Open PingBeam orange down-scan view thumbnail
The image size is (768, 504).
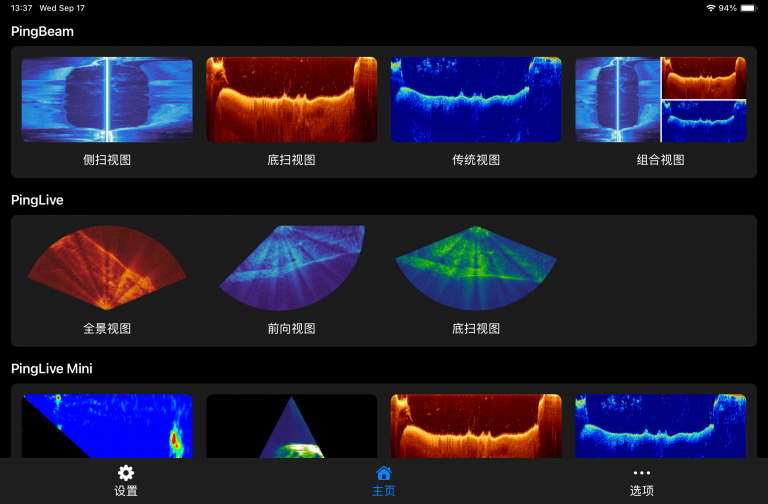(291, 99)
